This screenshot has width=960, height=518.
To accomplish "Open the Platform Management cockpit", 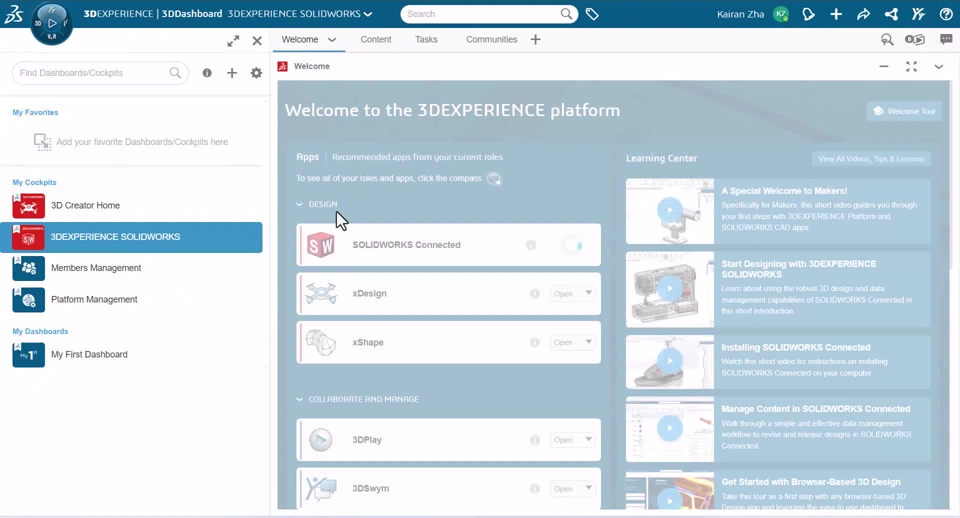I will click(131, 299).
